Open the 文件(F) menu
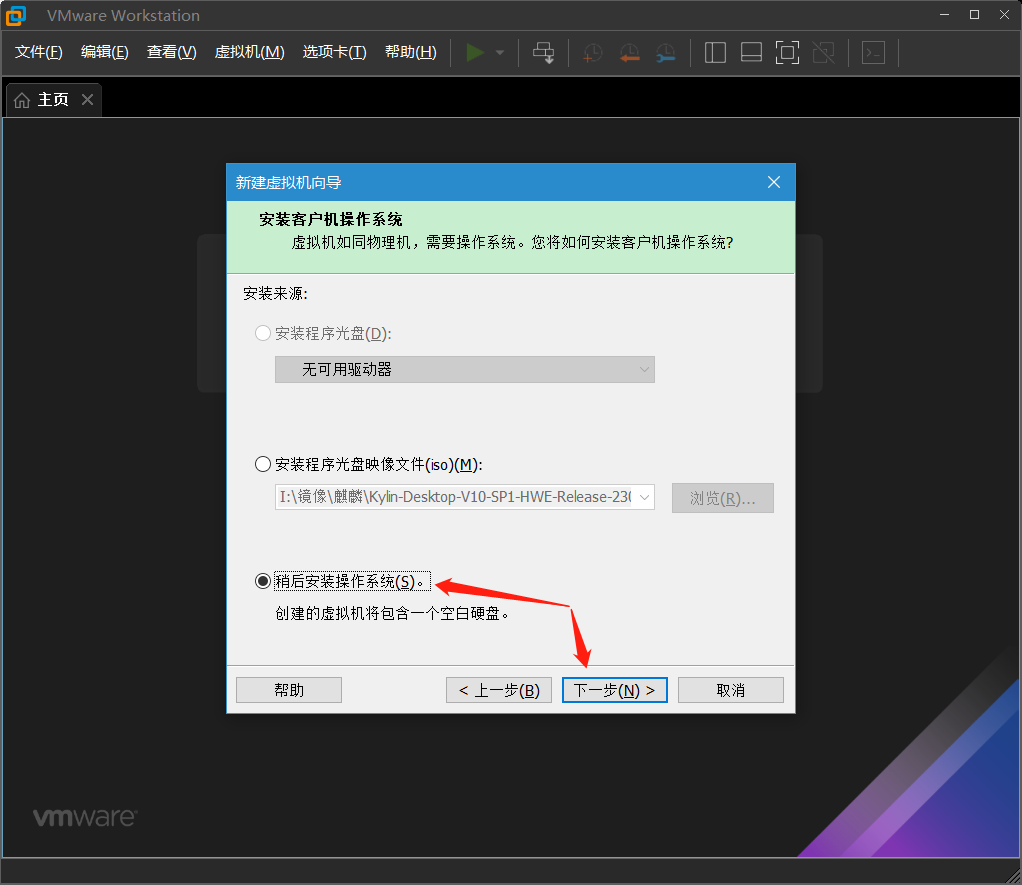 pos(38,52)
